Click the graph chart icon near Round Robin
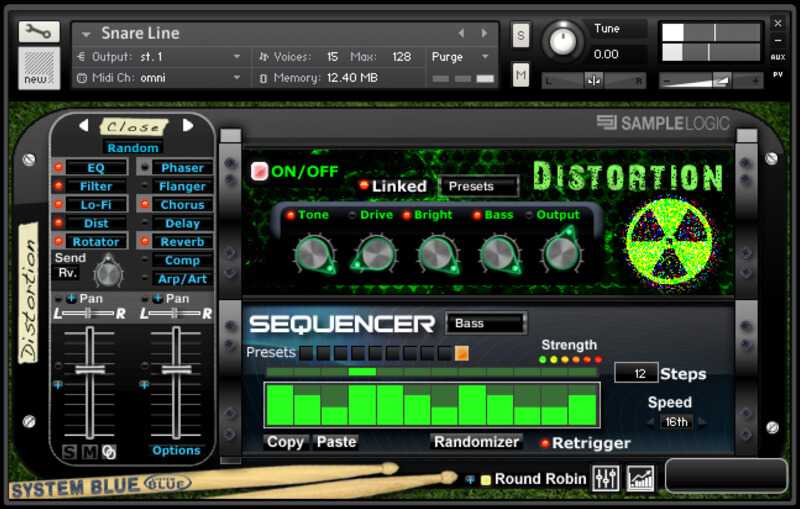This screenshot has height=509, width=800. (640, 478)
